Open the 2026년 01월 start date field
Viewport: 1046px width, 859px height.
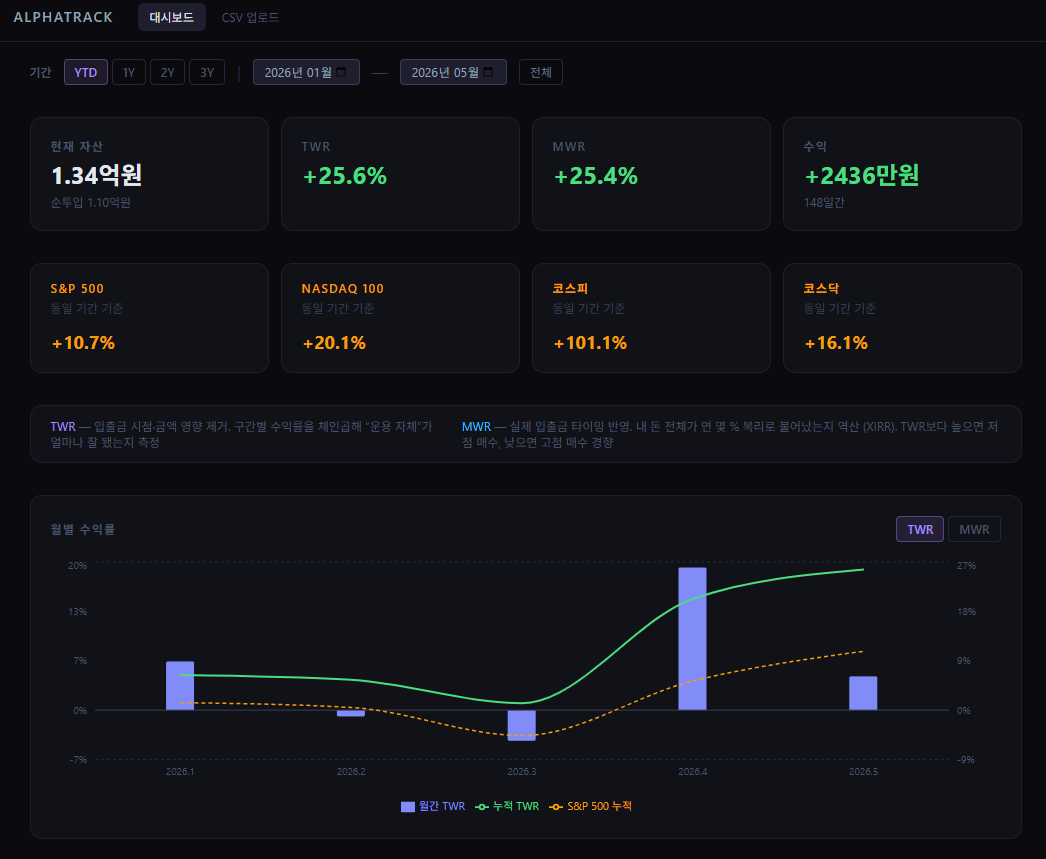click(306, 72)
